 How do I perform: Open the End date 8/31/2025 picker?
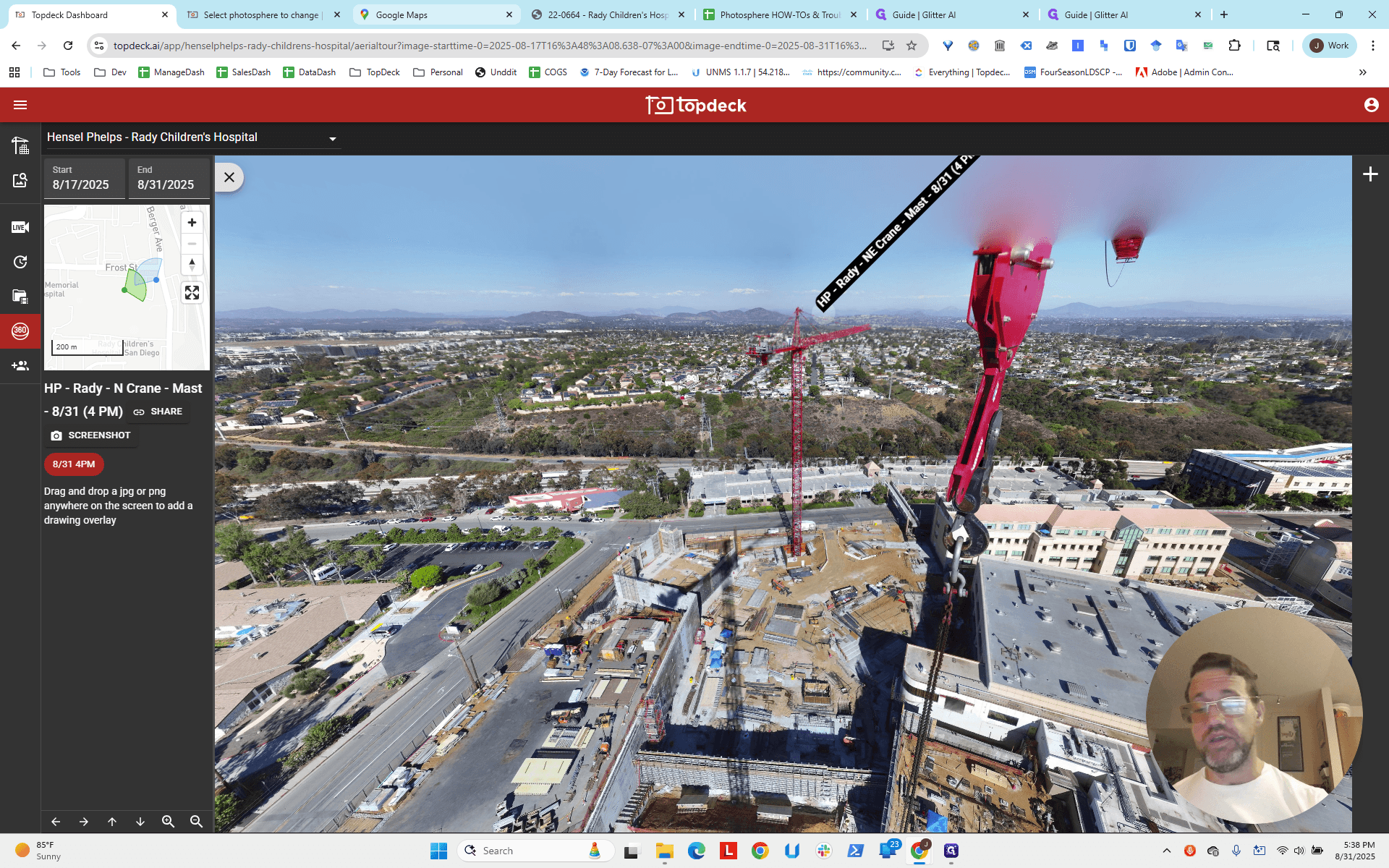coord(169,178)
